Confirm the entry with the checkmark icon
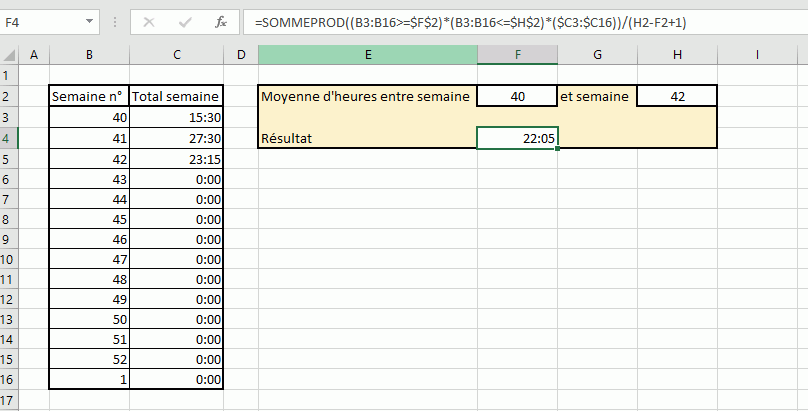This screenshot has width=808, height=411. point(184,23)
